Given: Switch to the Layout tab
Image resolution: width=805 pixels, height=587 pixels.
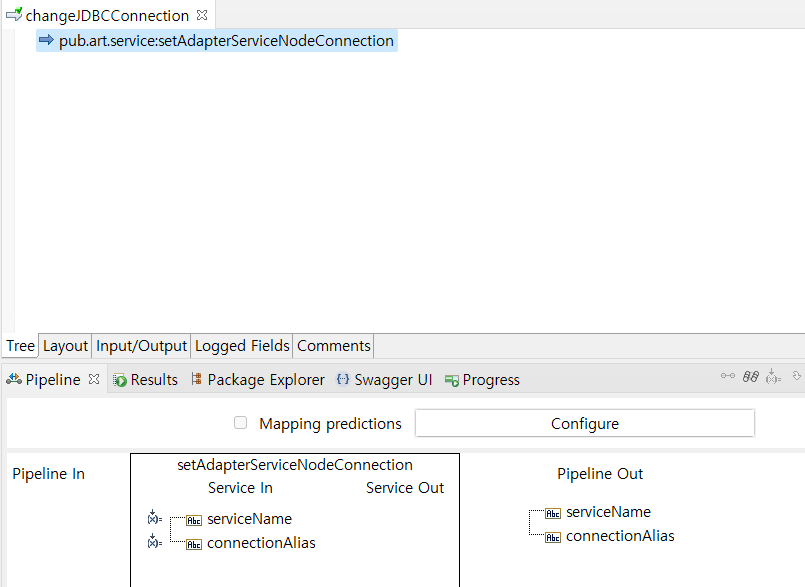Looking at the screenshot, I should [65, 346].
